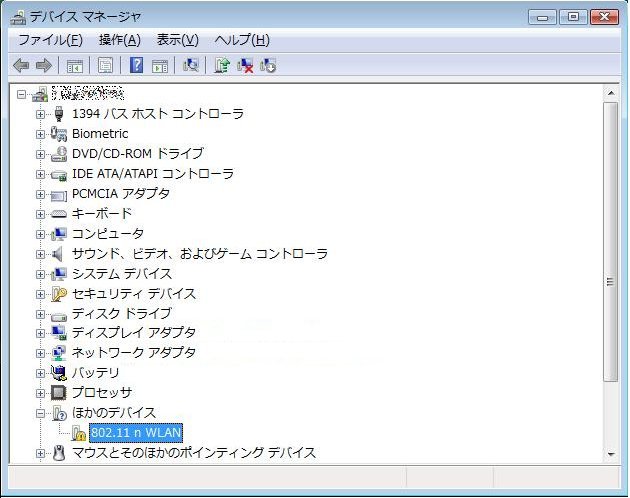Click the sound controller speaker icon
This screenshot has height=498, width=630.
(58, 254)
